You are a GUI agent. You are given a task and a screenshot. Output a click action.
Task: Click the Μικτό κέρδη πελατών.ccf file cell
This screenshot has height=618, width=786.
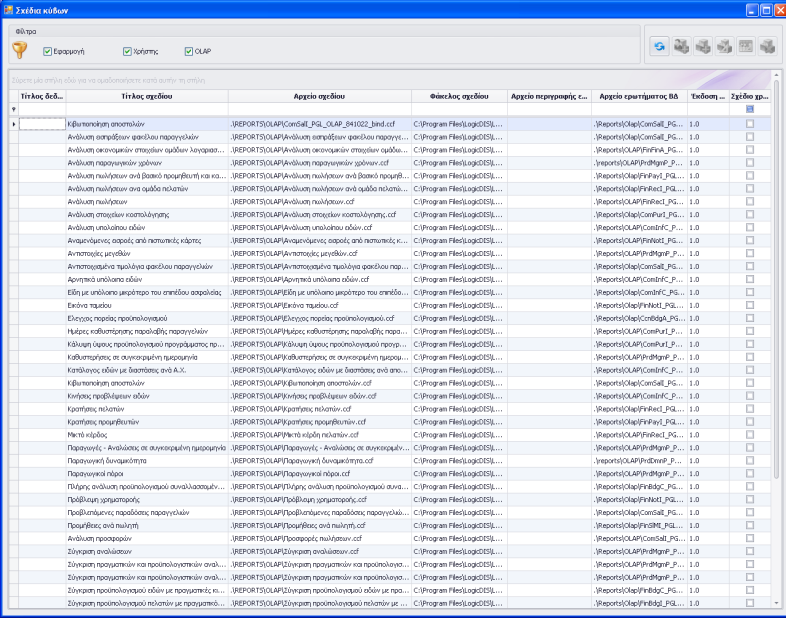pyautogui.click(x=320, y=435)
